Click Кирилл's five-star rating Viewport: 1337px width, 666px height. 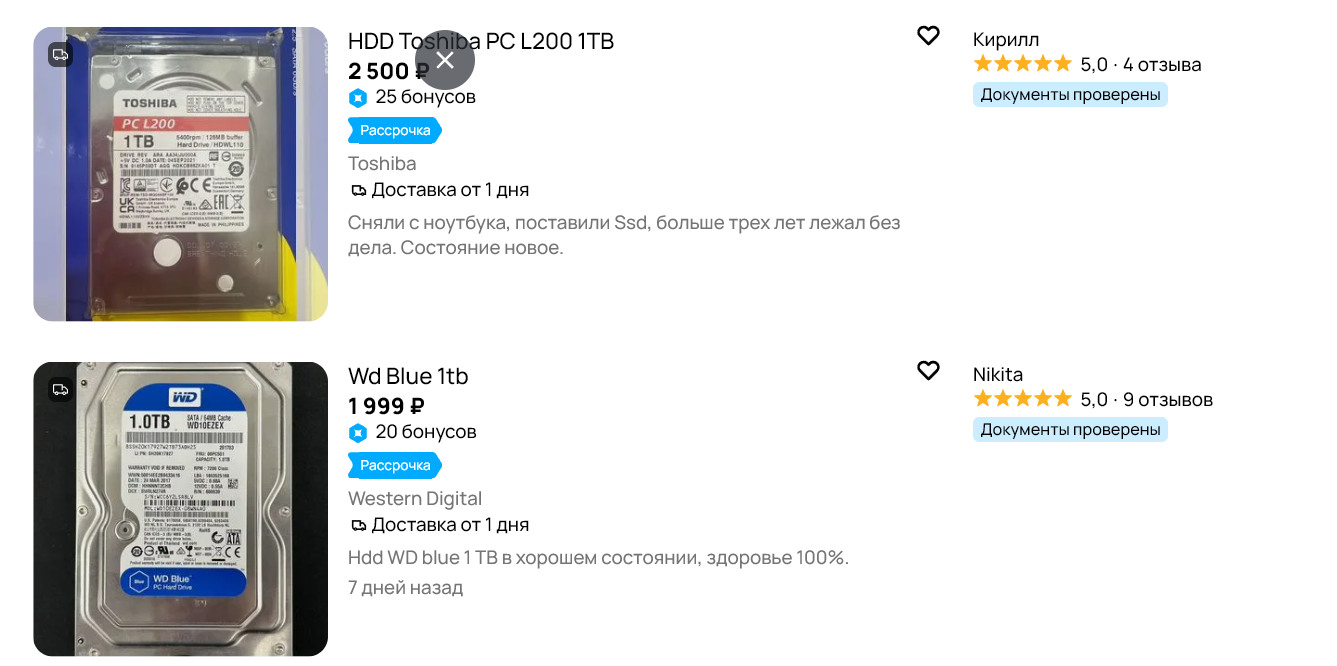1022,65
